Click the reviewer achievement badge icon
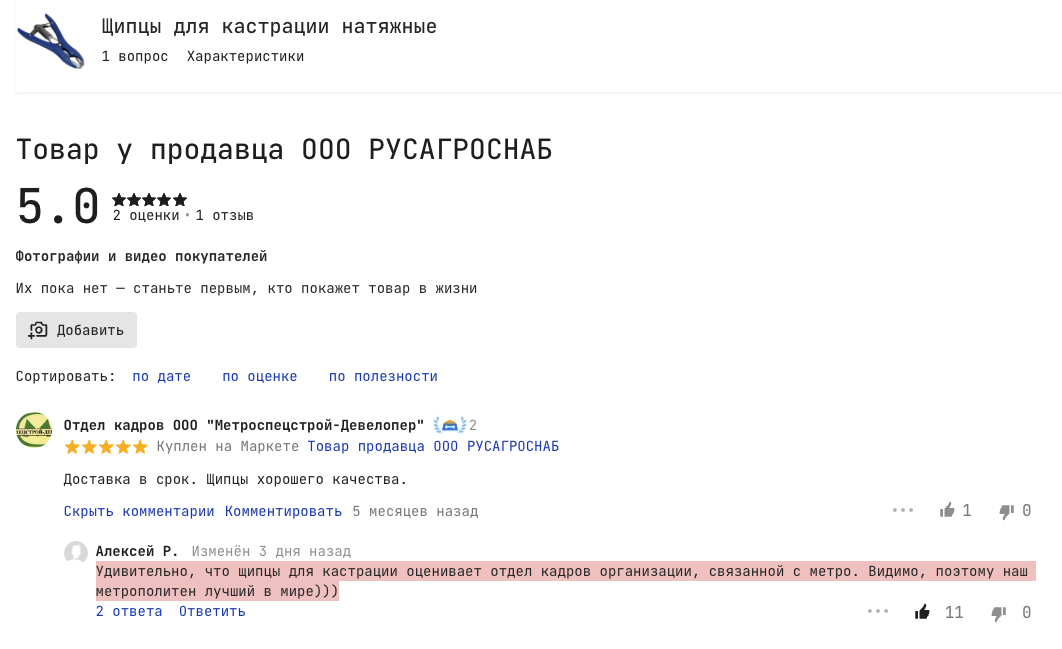The width and height of the screenshot is (1062, 649). coord(449,425)
